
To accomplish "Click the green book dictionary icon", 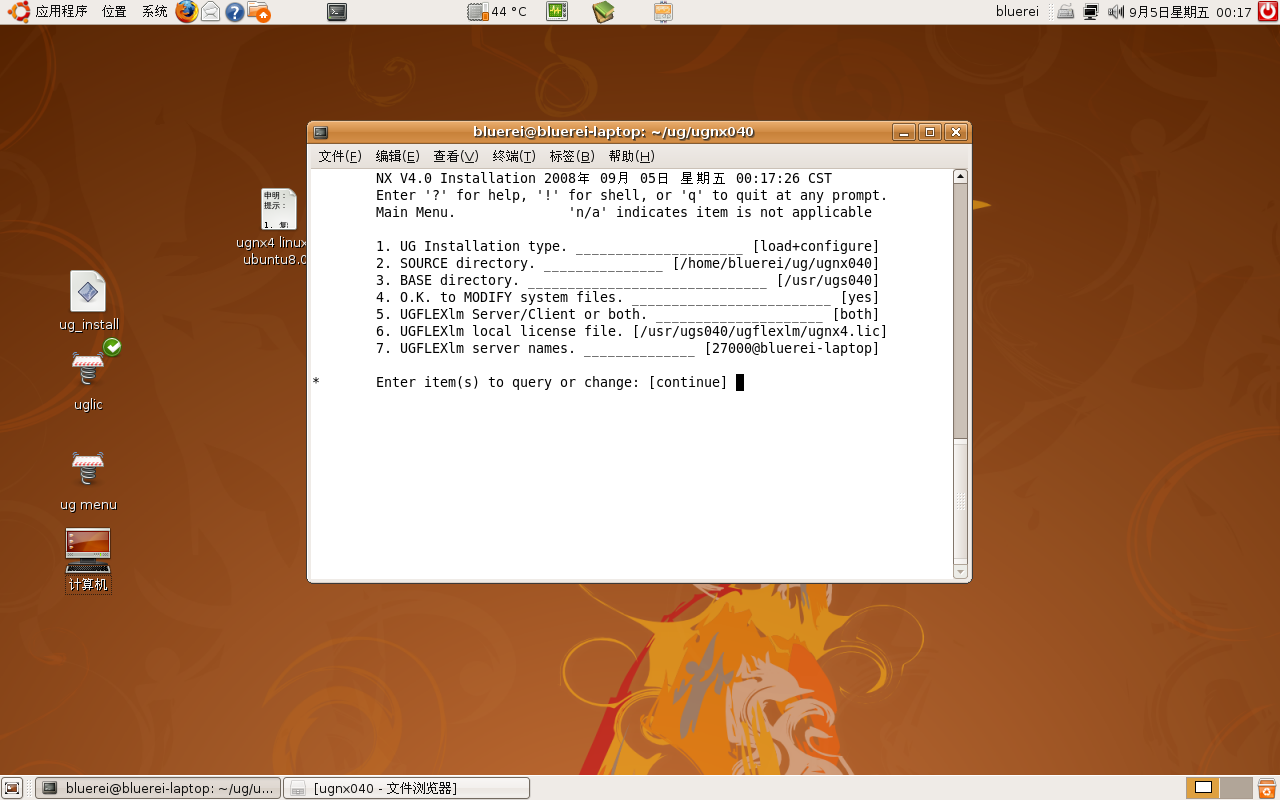I will [x=603, y=12].
